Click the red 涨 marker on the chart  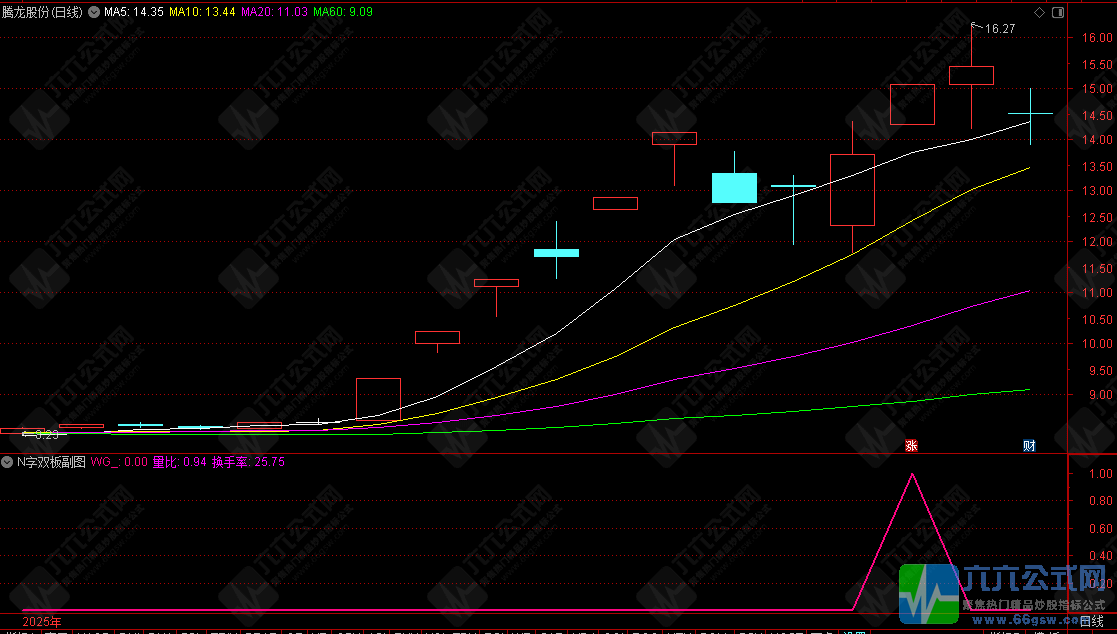pos(911,446)
